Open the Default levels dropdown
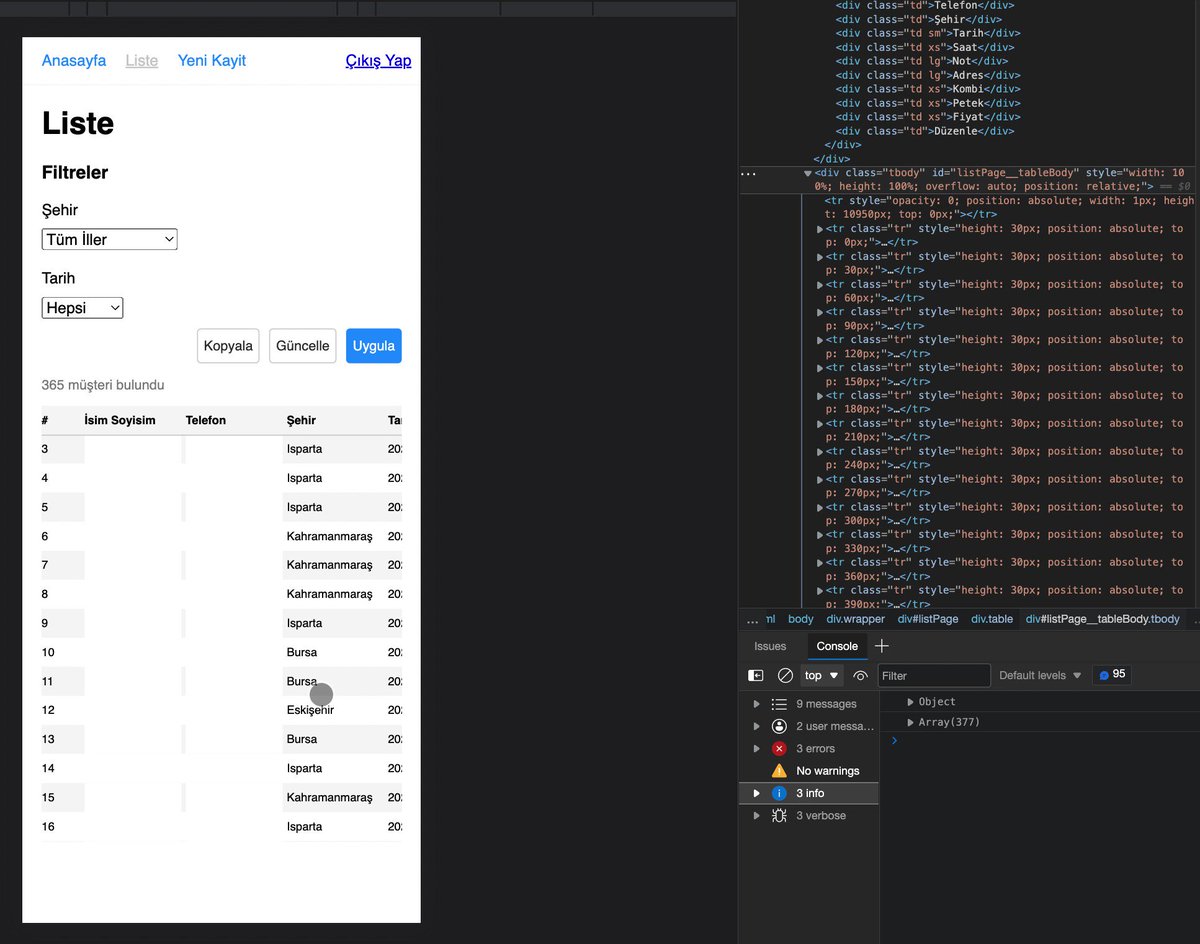 pos(1040,676)
